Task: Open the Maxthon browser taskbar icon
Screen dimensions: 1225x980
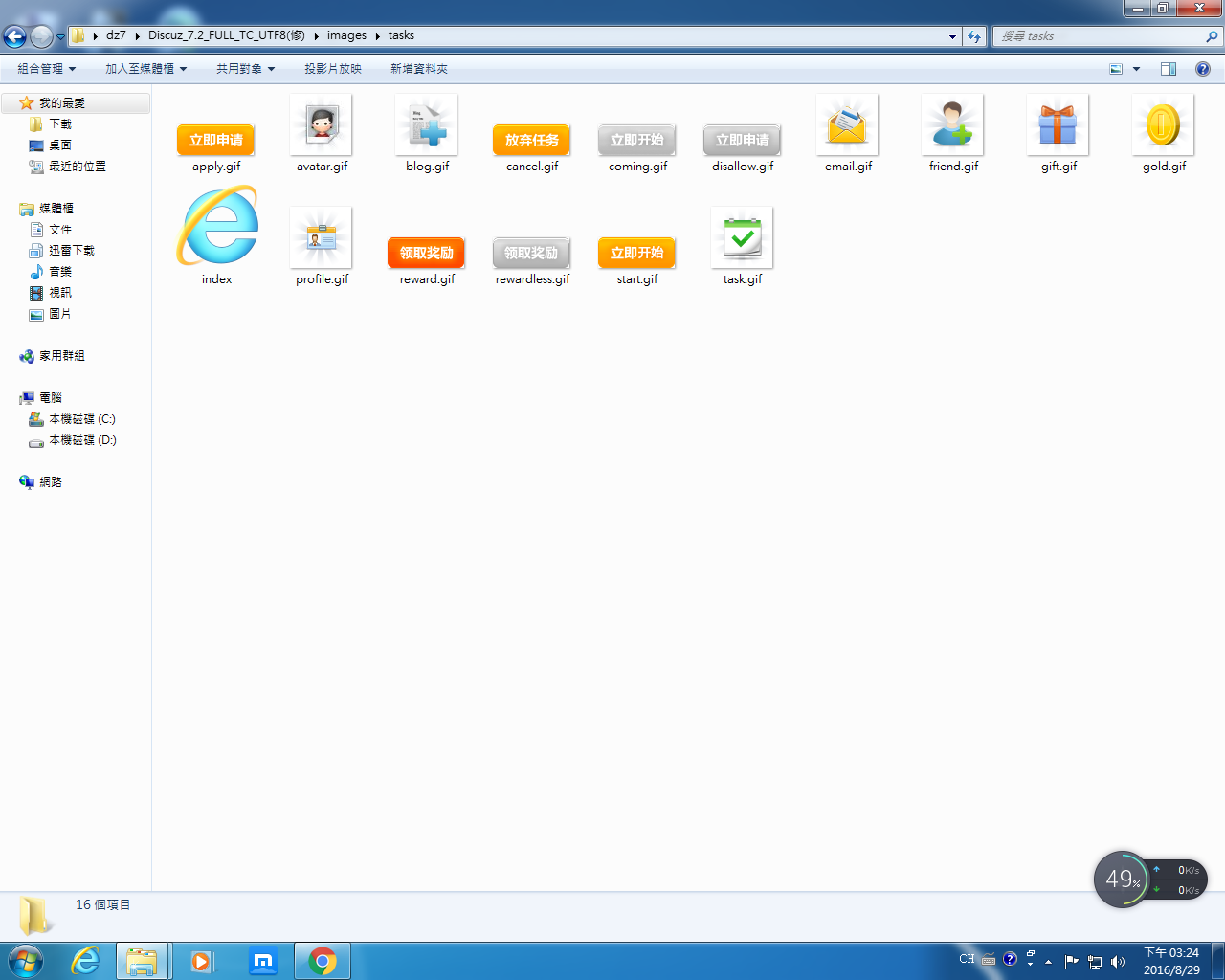Action: tap(262, 961)
